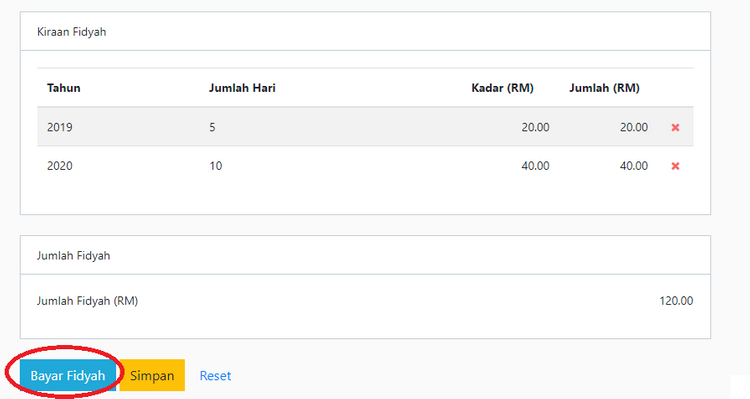Viewport: 750px width, 399px height.
Task: Click the 40.00 jumlah amount for 2020
Action: (634, 166)
